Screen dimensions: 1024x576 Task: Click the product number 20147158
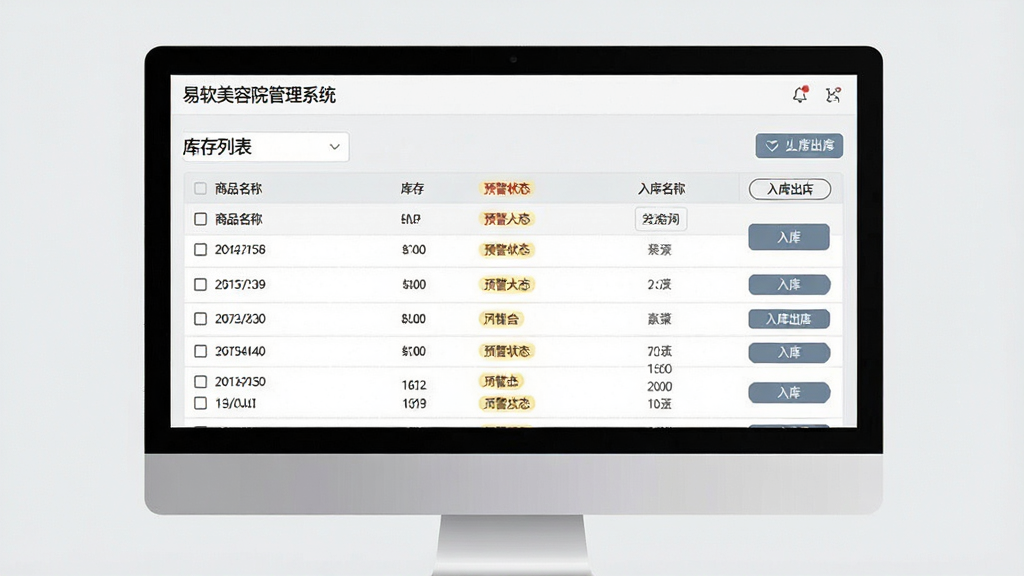(x=240, y=249)
